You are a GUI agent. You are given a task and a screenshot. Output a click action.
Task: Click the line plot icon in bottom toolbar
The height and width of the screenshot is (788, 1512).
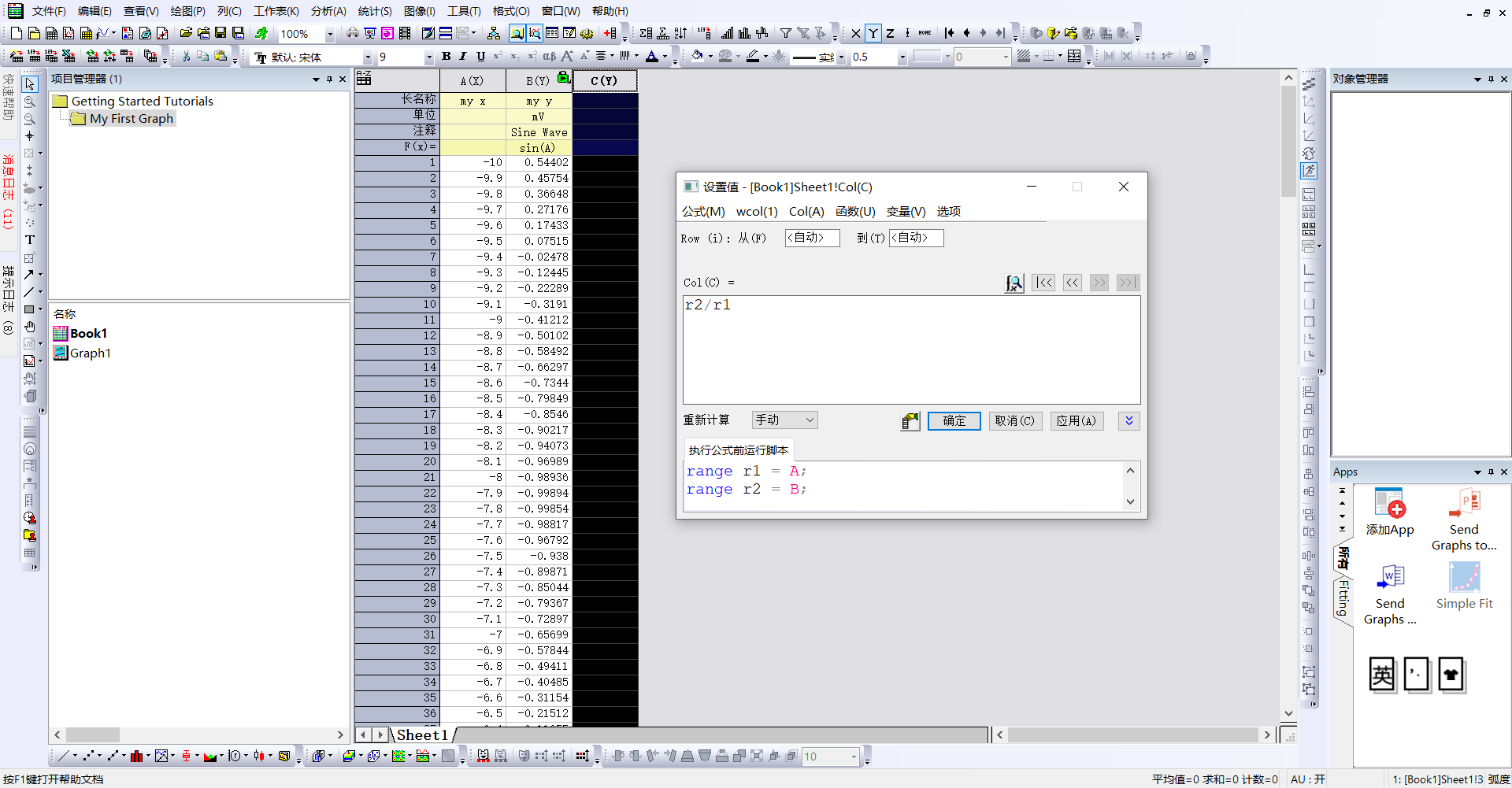pyautogui.click(x=64, y=756)
